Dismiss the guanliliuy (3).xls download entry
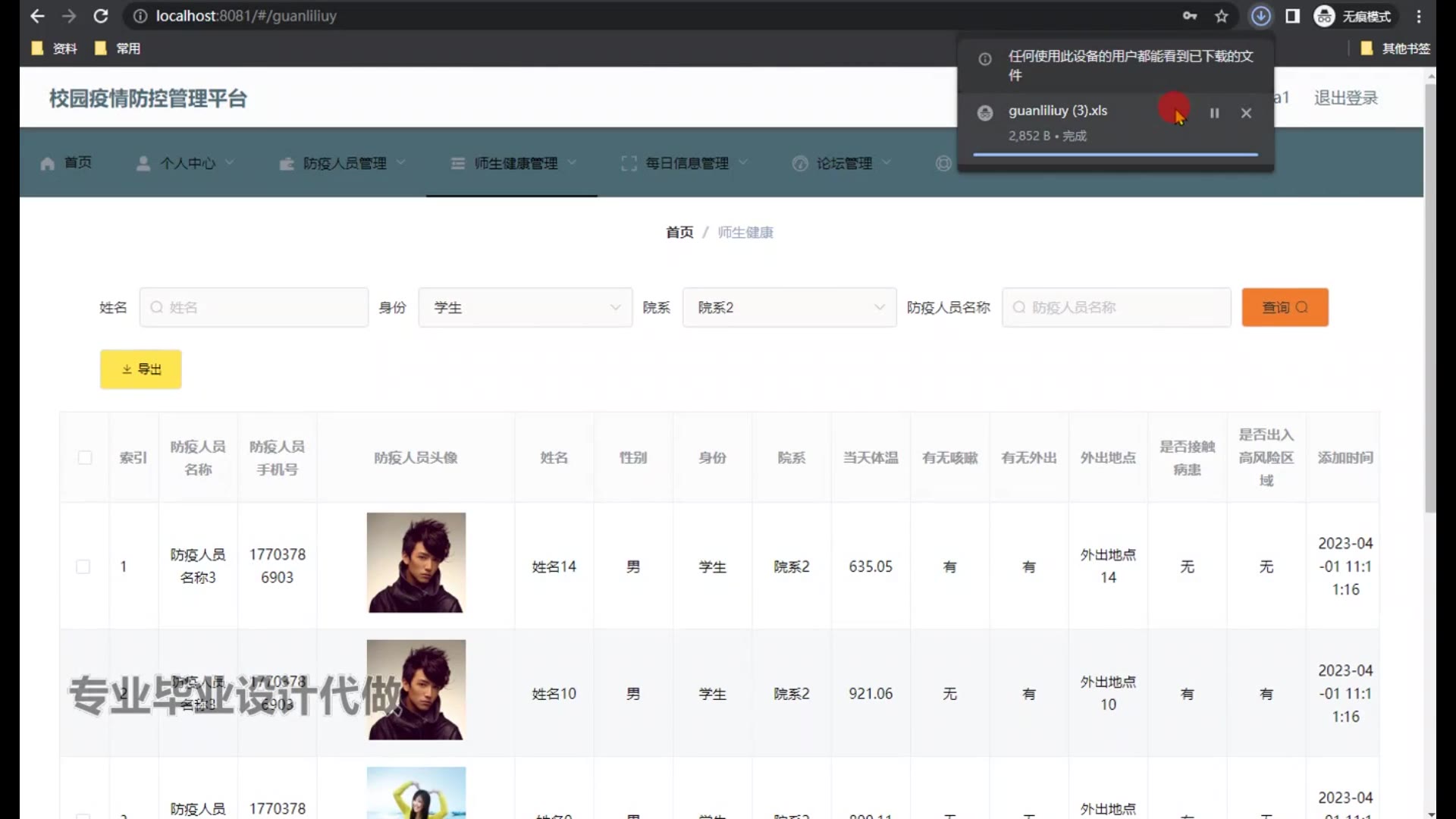1456x819 pixels. coord(1246,113)
